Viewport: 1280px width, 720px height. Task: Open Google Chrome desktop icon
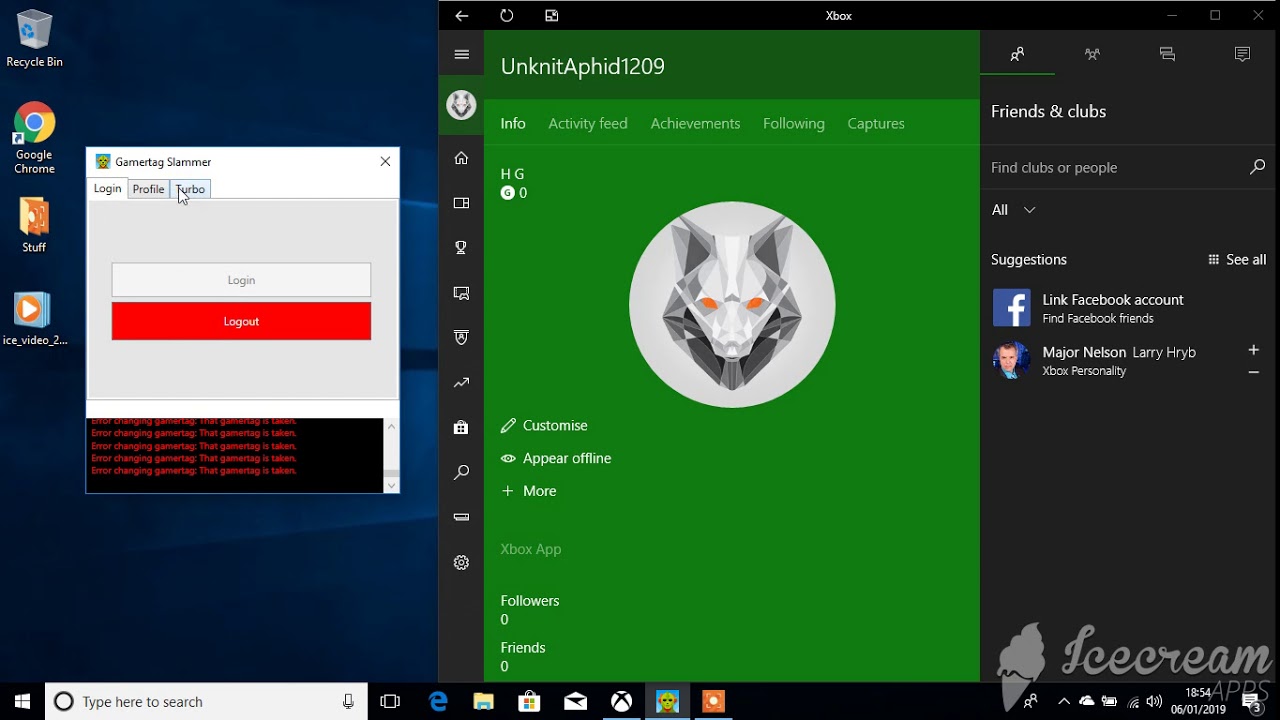(x=34, y=138)
